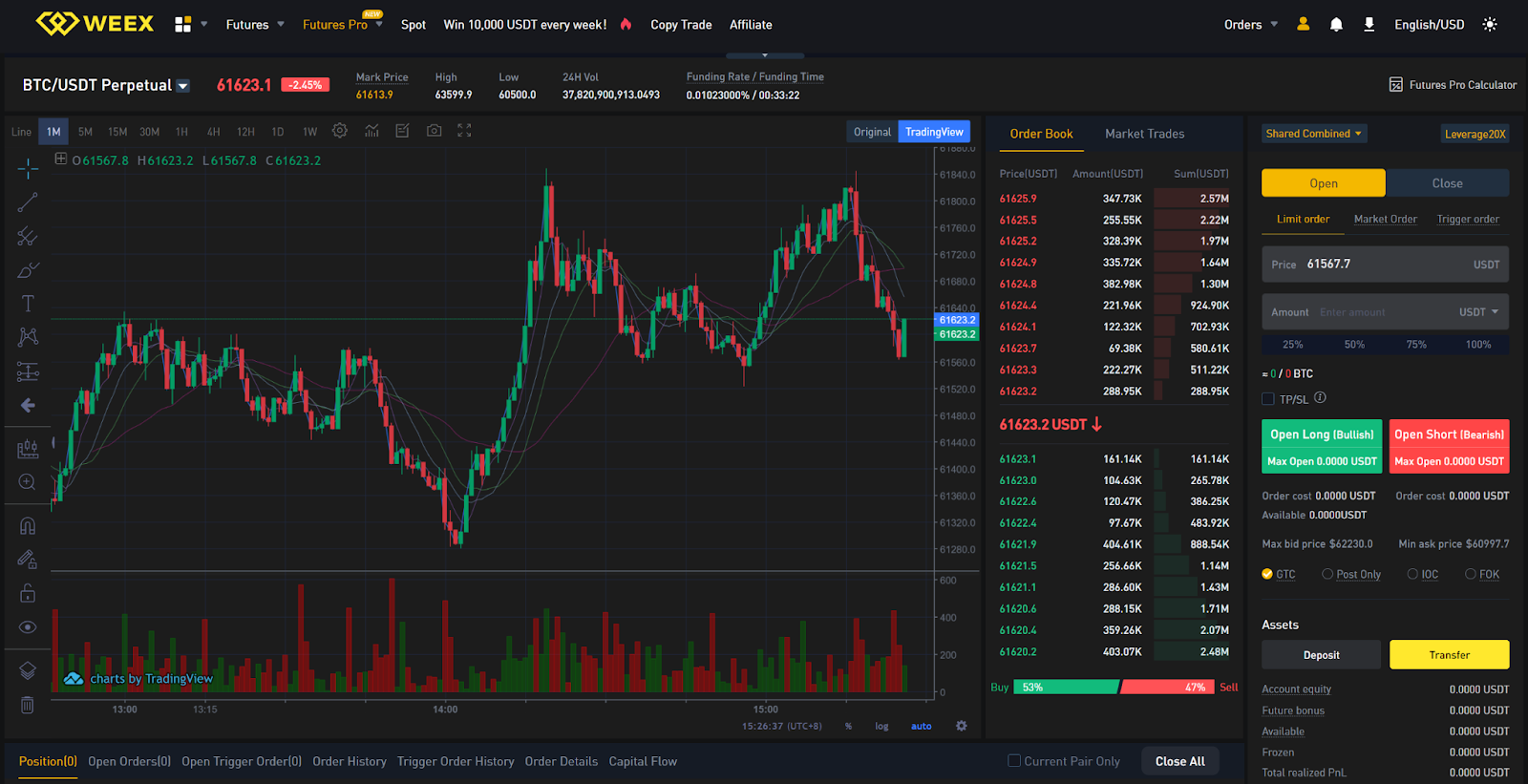
Task: Open Futures Pro Calculator icon
Action: (1395, 85)
